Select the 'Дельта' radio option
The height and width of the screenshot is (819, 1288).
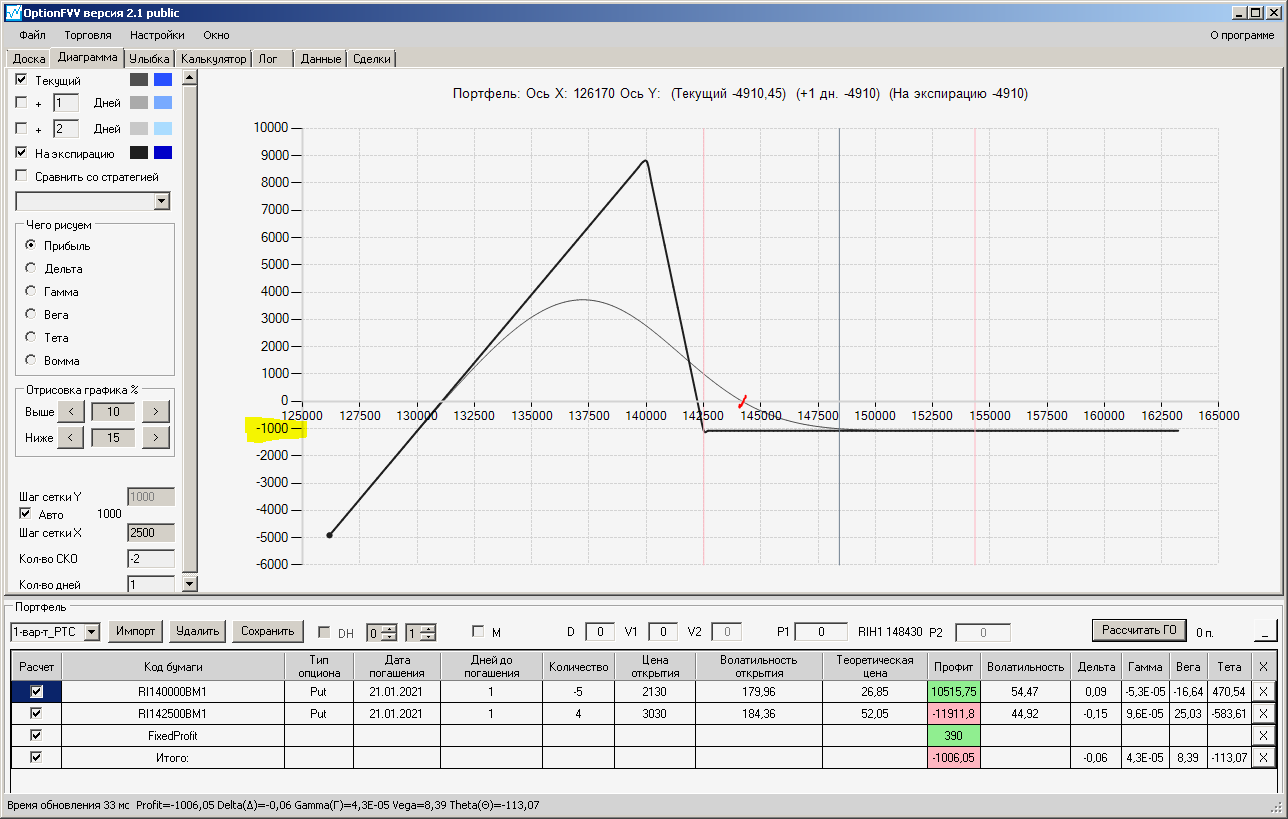click(31, 269)
